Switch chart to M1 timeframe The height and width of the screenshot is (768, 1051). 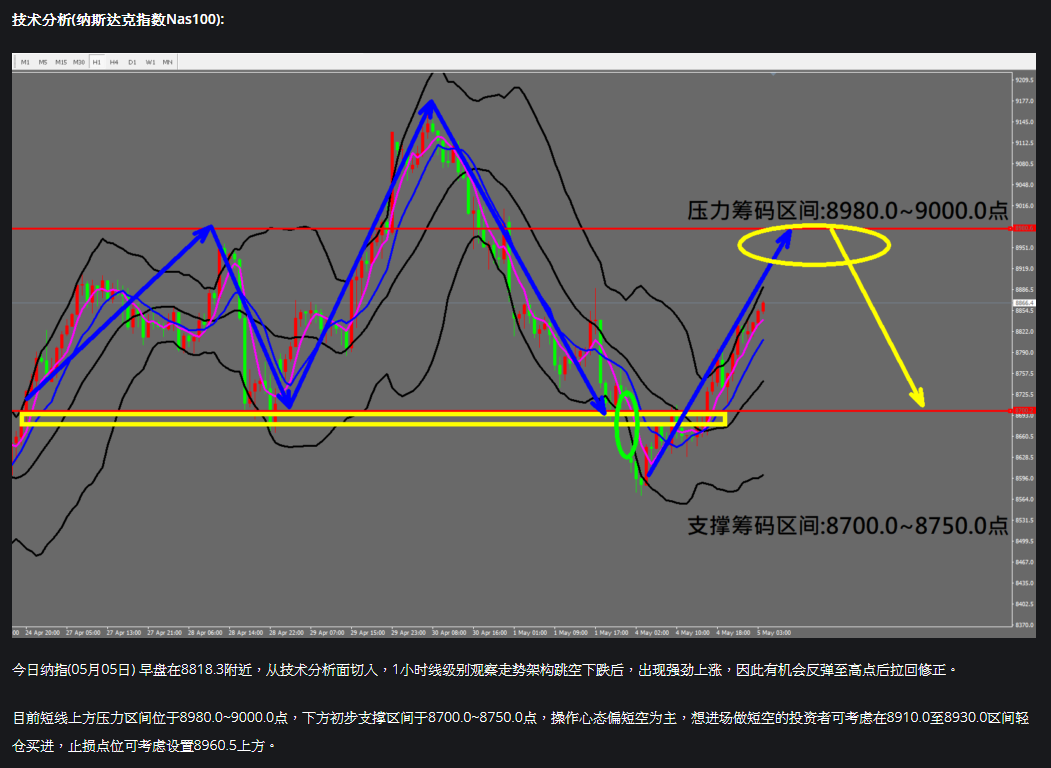tap(25, 62)
